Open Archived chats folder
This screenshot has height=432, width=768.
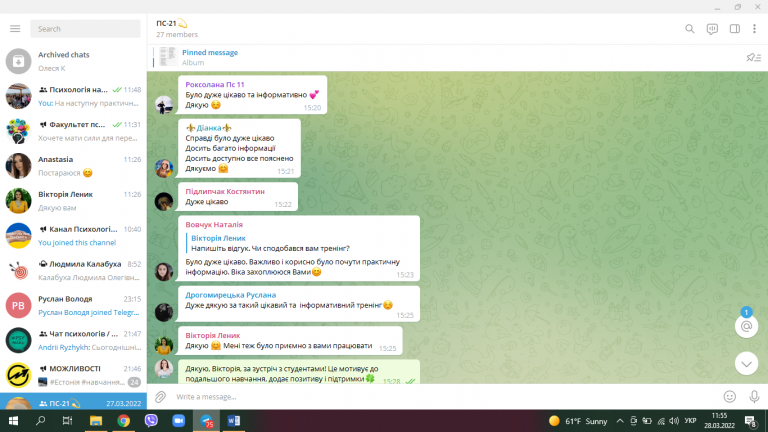click(x=73, y=61)
